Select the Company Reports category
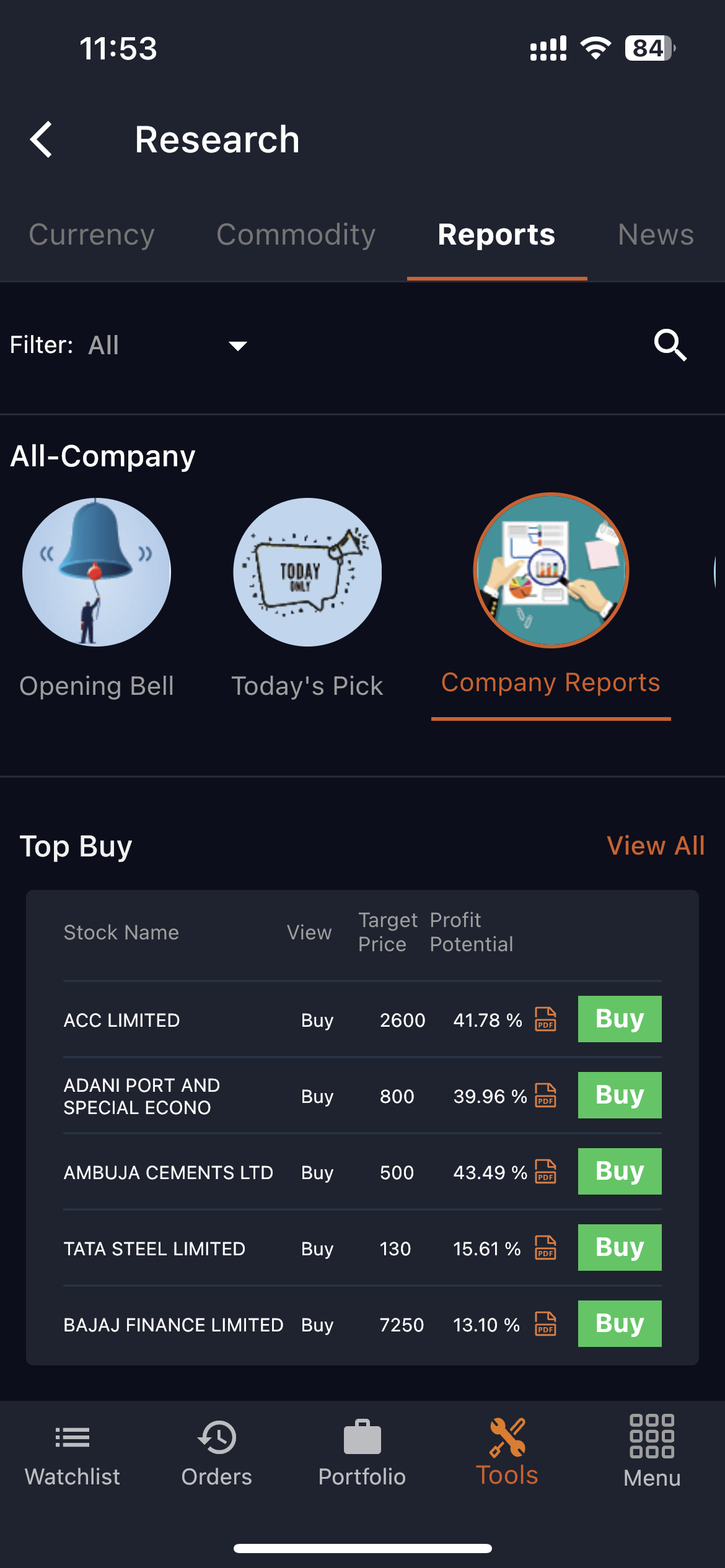Screen dimensions: 725x1568 pyautogui.click(x=551, y=570)
